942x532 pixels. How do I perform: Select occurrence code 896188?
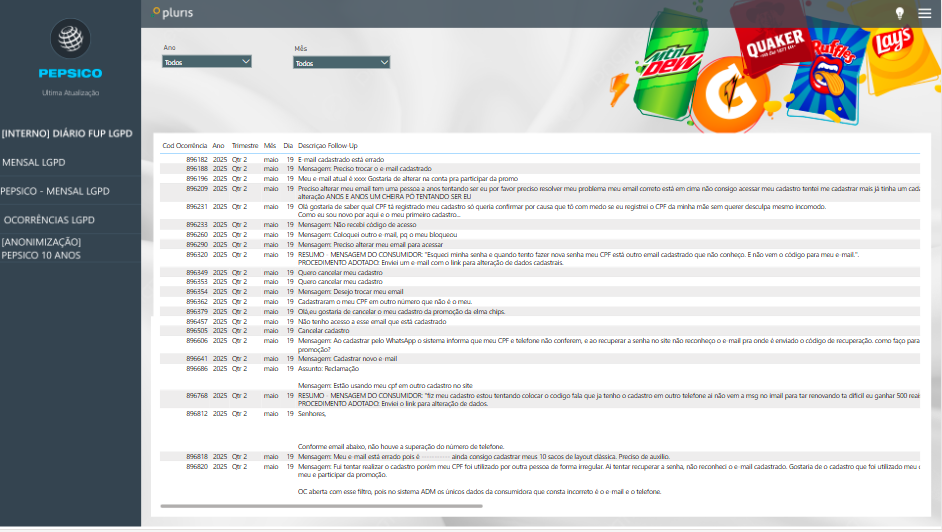point(196,169)
